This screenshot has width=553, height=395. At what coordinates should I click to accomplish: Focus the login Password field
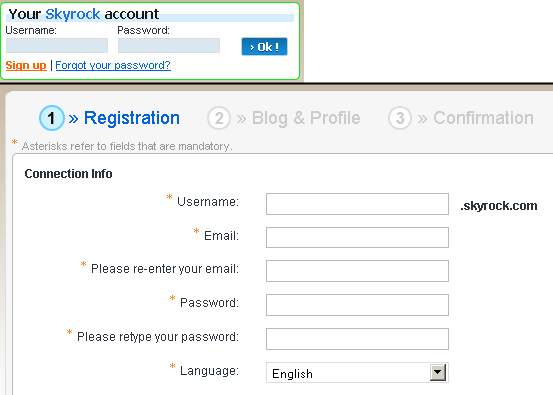169,45
